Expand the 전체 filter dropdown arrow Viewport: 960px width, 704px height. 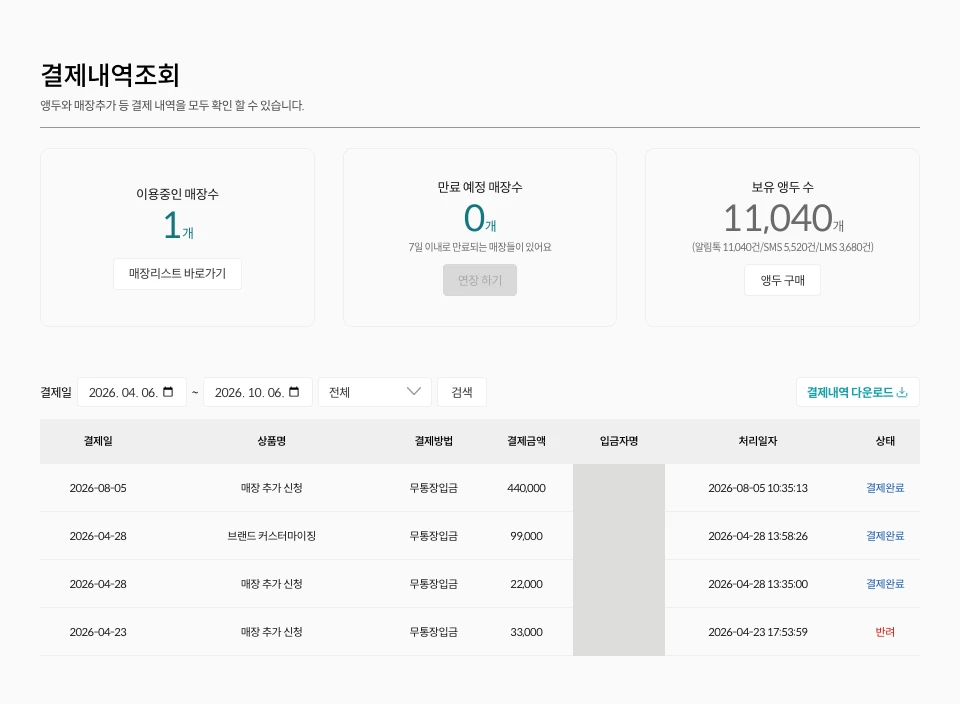pyautogui.click(x=414, y=392)
